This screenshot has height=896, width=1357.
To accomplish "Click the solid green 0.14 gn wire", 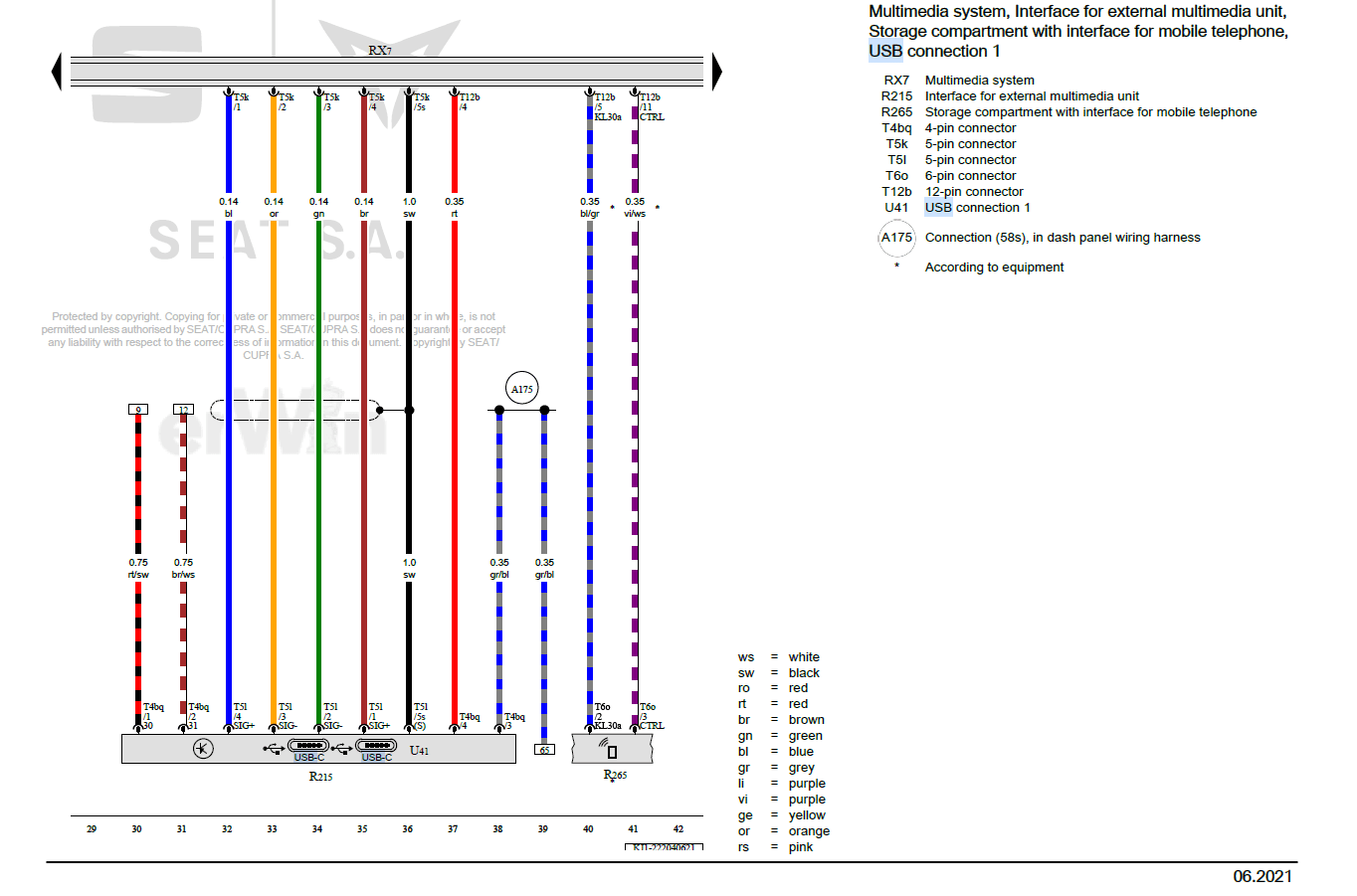I will (x=318, y=448).
